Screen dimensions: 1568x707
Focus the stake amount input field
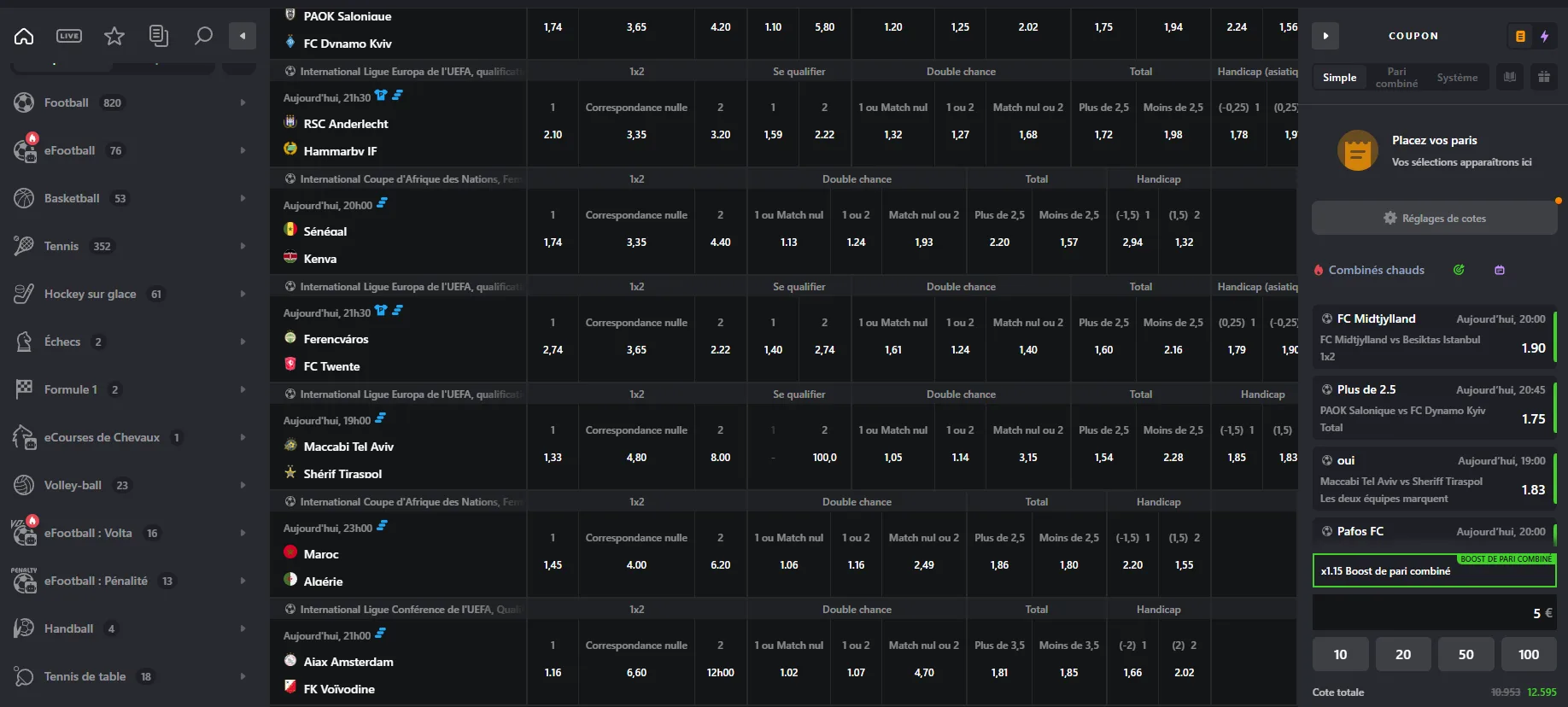[x=1435, y=612]
